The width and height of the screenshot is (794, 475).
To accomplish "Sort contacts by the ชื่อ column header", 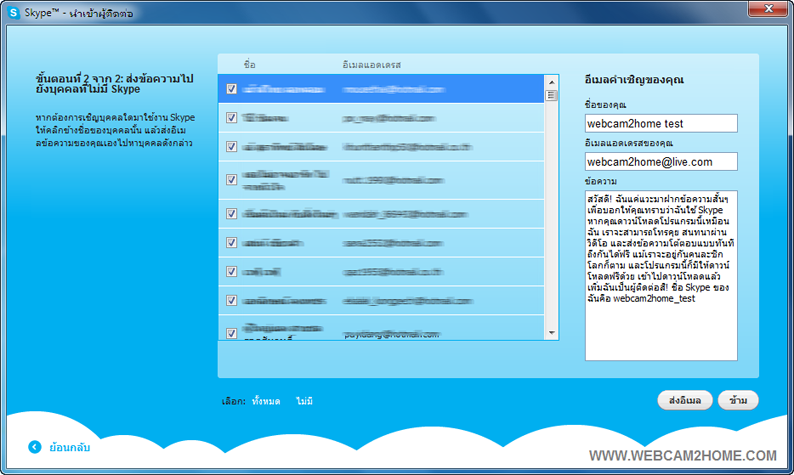I will click(249, 63).
